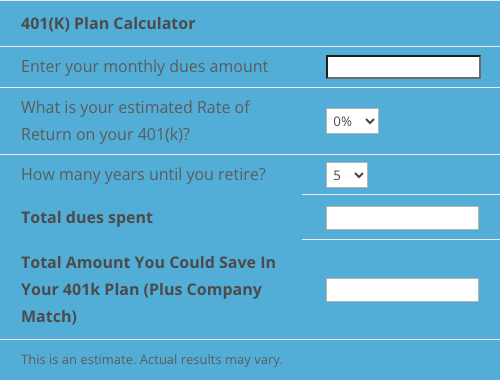Click the chevron arrow beside the 5 value
Screen dimensions: 500x380
[x=359, y=175]
